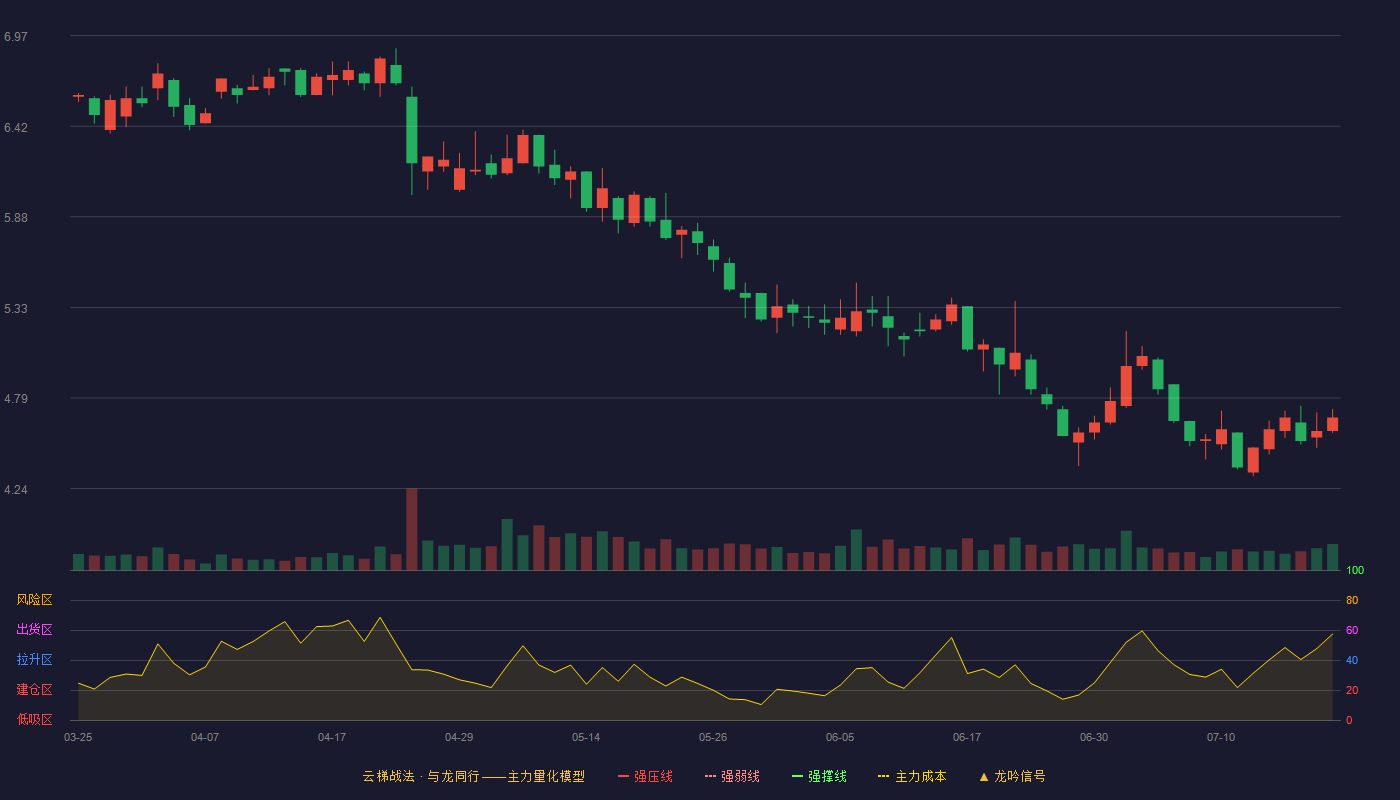Click the 60 indicator axis value
This screenshot has width=1400, height=800.
(x=1352, y=630)
